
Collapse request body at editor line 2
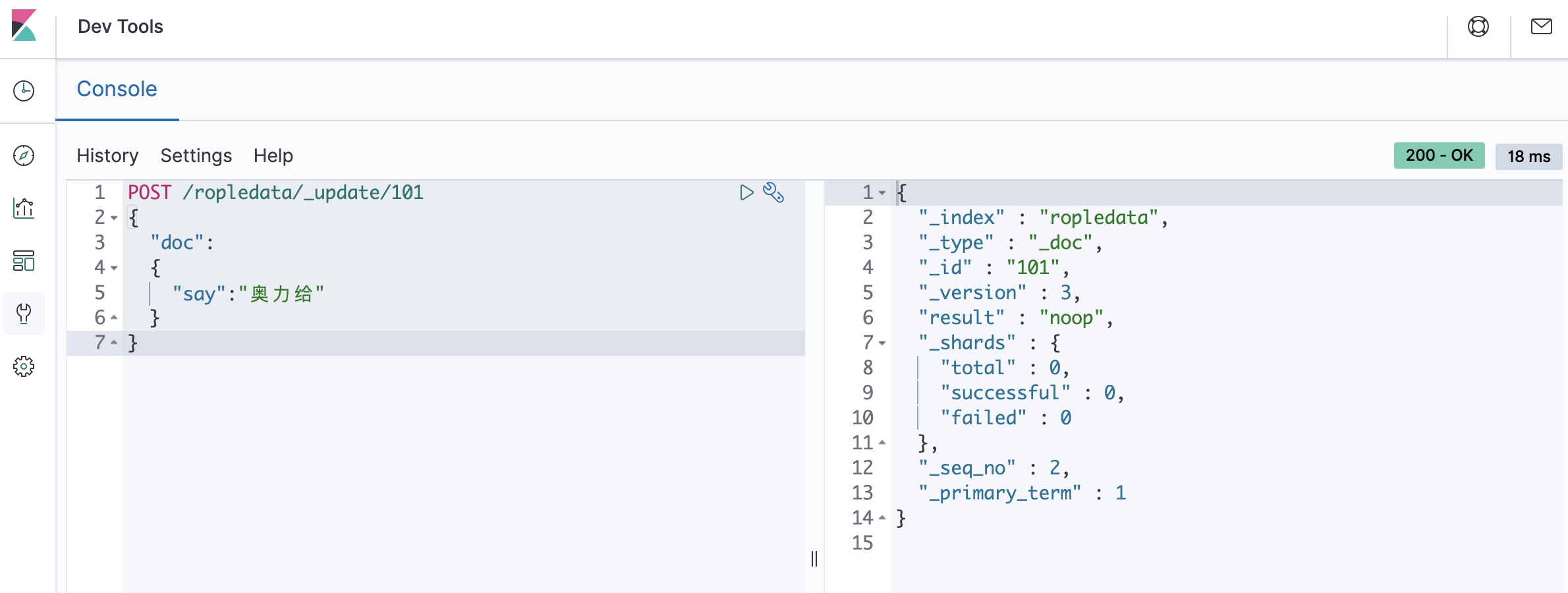[x=114, y=218]
